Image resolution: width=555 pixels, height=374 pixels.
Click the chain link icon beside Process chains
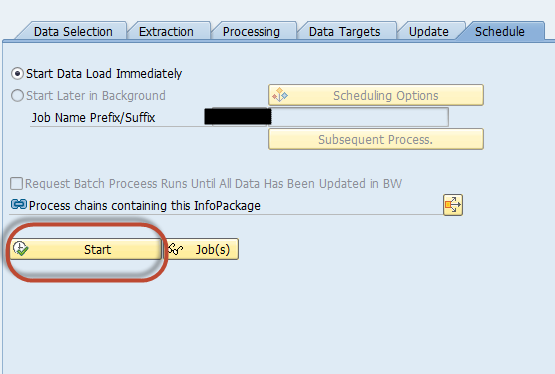coord(19,204)
